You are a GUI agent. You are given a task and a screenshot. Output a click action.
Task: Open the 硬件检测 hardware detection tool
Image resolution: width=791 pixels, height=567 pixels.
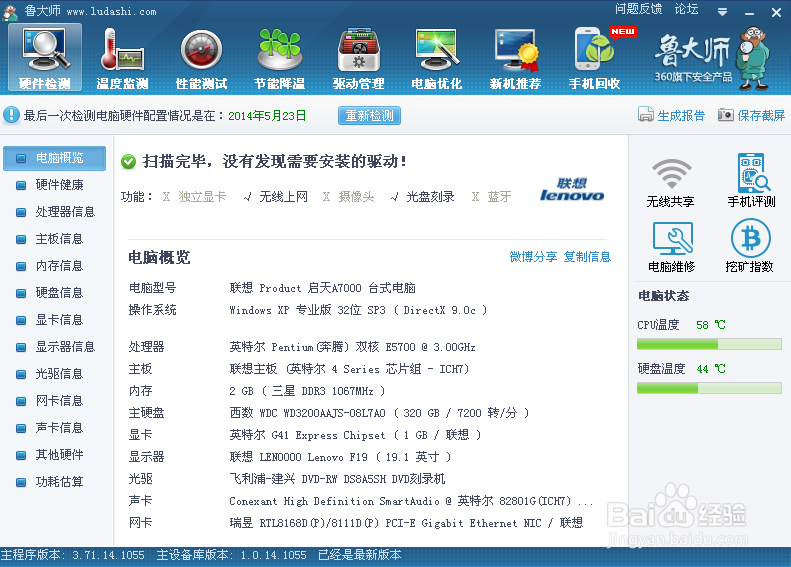tap(45, 58)
